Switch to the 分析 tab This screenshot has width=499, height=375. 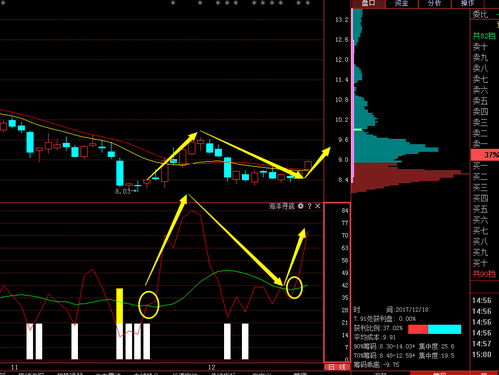point(434,3)
